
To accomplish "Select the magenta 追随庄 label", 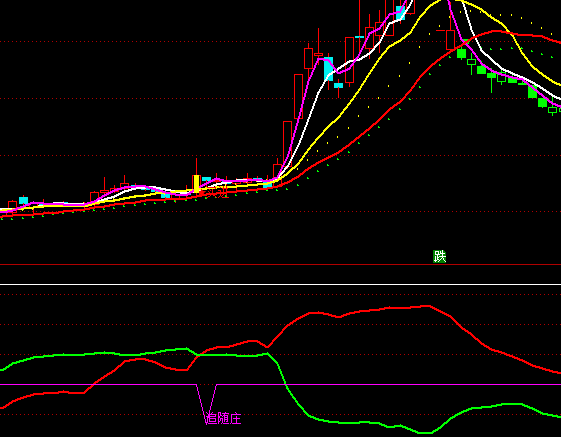I will click(223, 418).
